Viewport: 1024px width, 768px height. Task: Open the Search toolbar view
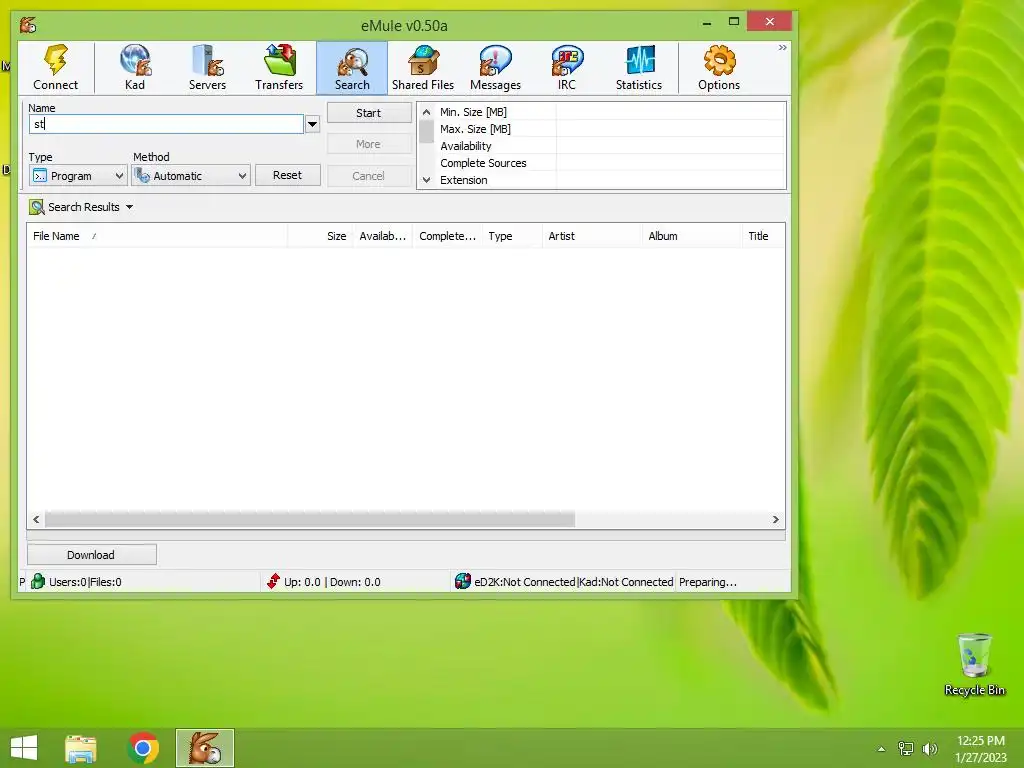pyautogui.click(x=352, y=68)
